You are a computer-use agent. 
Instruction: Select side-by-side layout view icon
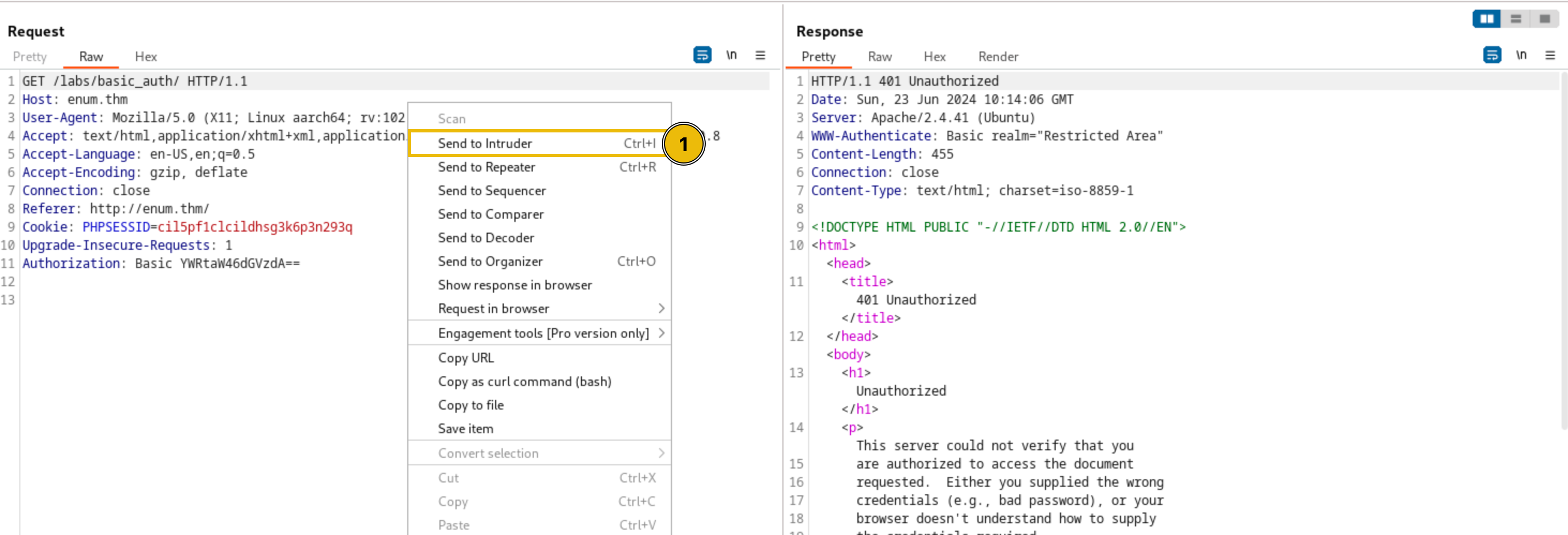pyautogui.click(x=1487, y=19)
